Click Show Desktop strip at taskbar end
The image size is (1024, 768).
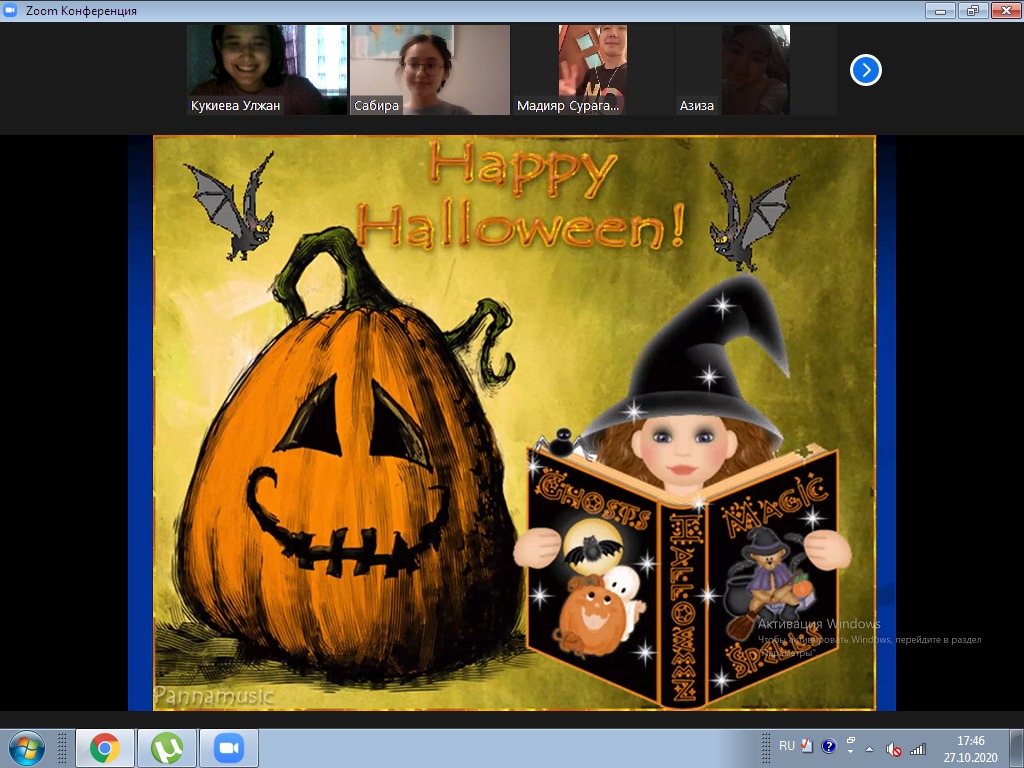coord(1017,748)
